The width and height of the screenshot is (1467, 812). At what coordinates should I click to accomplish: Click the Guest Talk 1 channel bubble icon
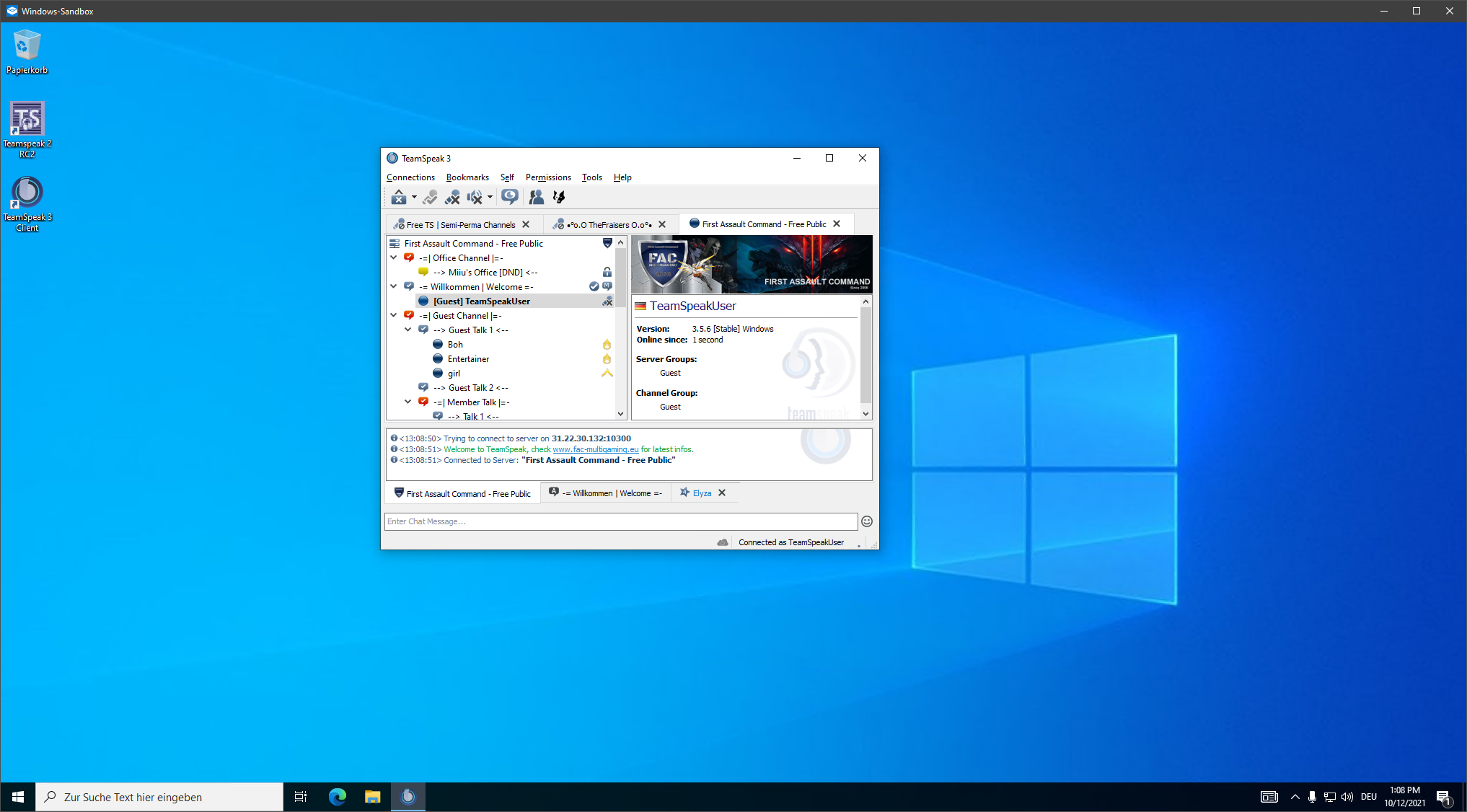423,330
